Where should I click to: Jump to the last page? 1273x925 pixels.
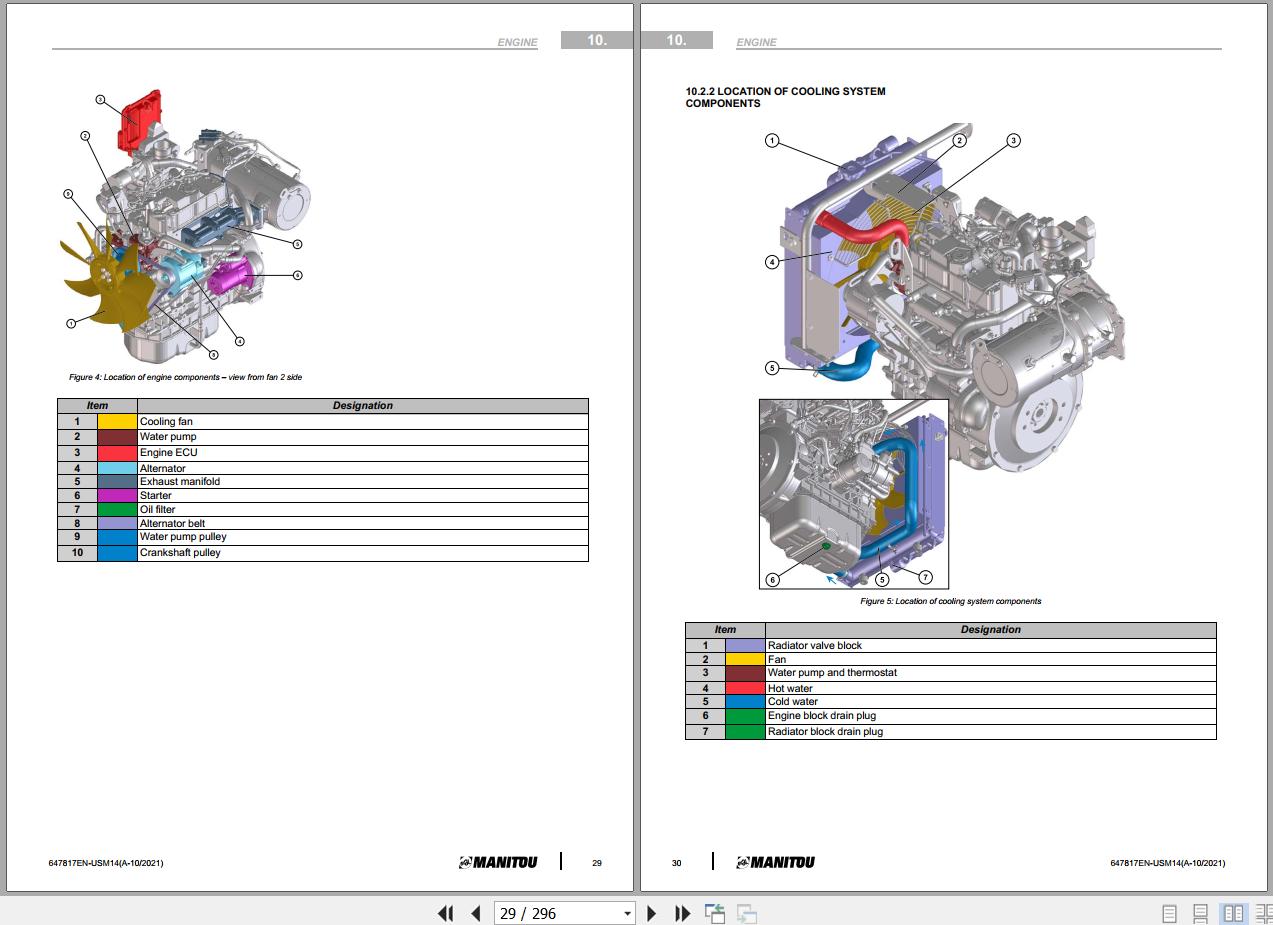click(x=683, y=913)
